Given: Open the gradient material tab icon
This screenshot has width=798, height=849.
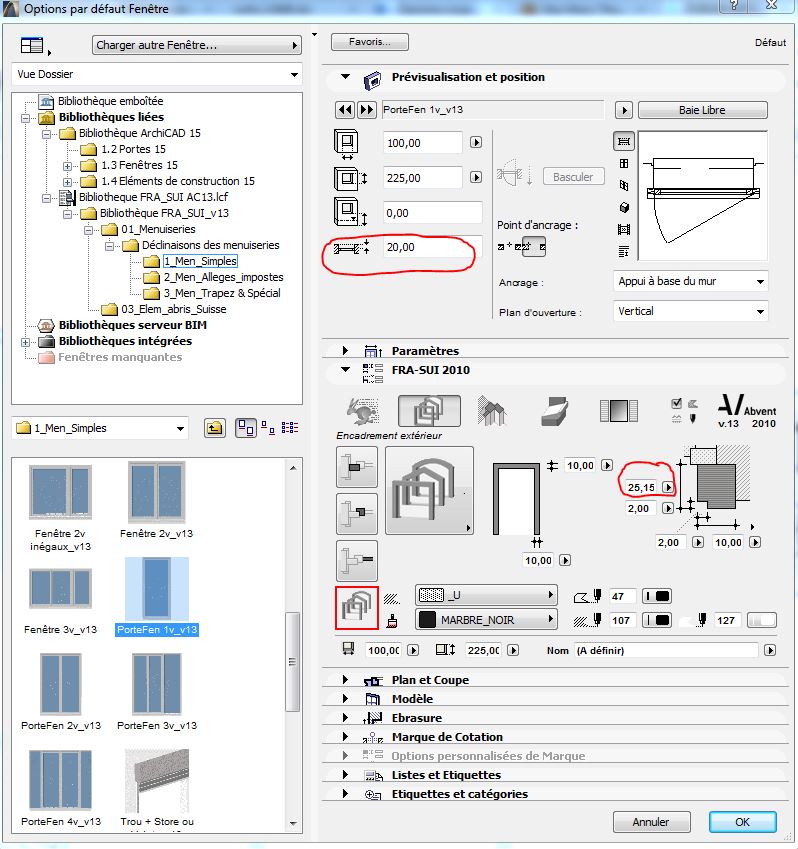Looking at the screenshot, I should point(619,411).
